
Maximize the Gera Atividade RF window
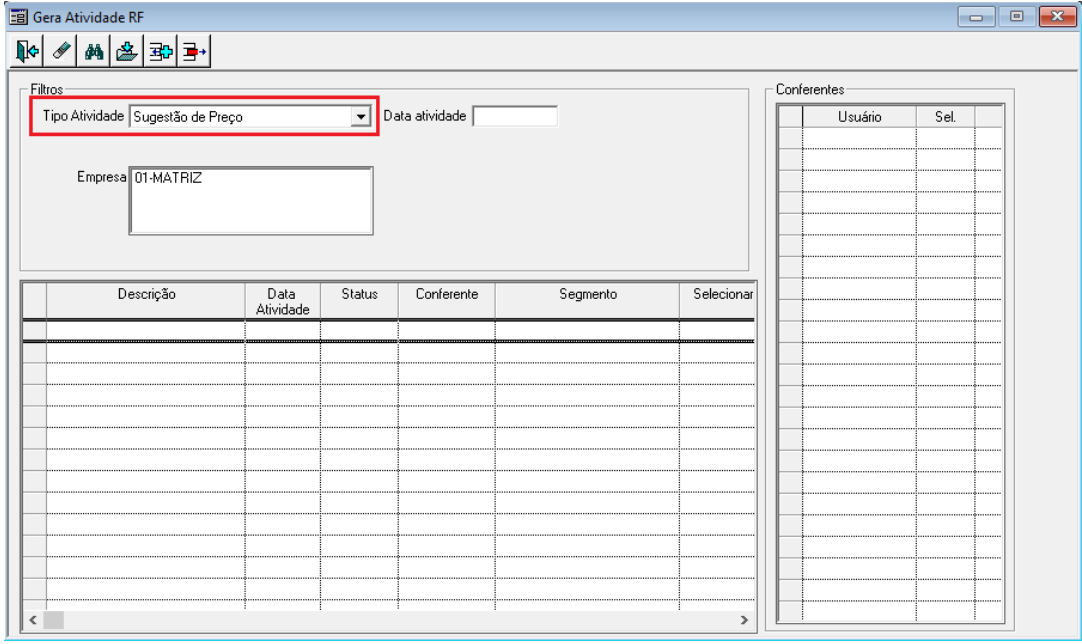(x=1016, y=17)
